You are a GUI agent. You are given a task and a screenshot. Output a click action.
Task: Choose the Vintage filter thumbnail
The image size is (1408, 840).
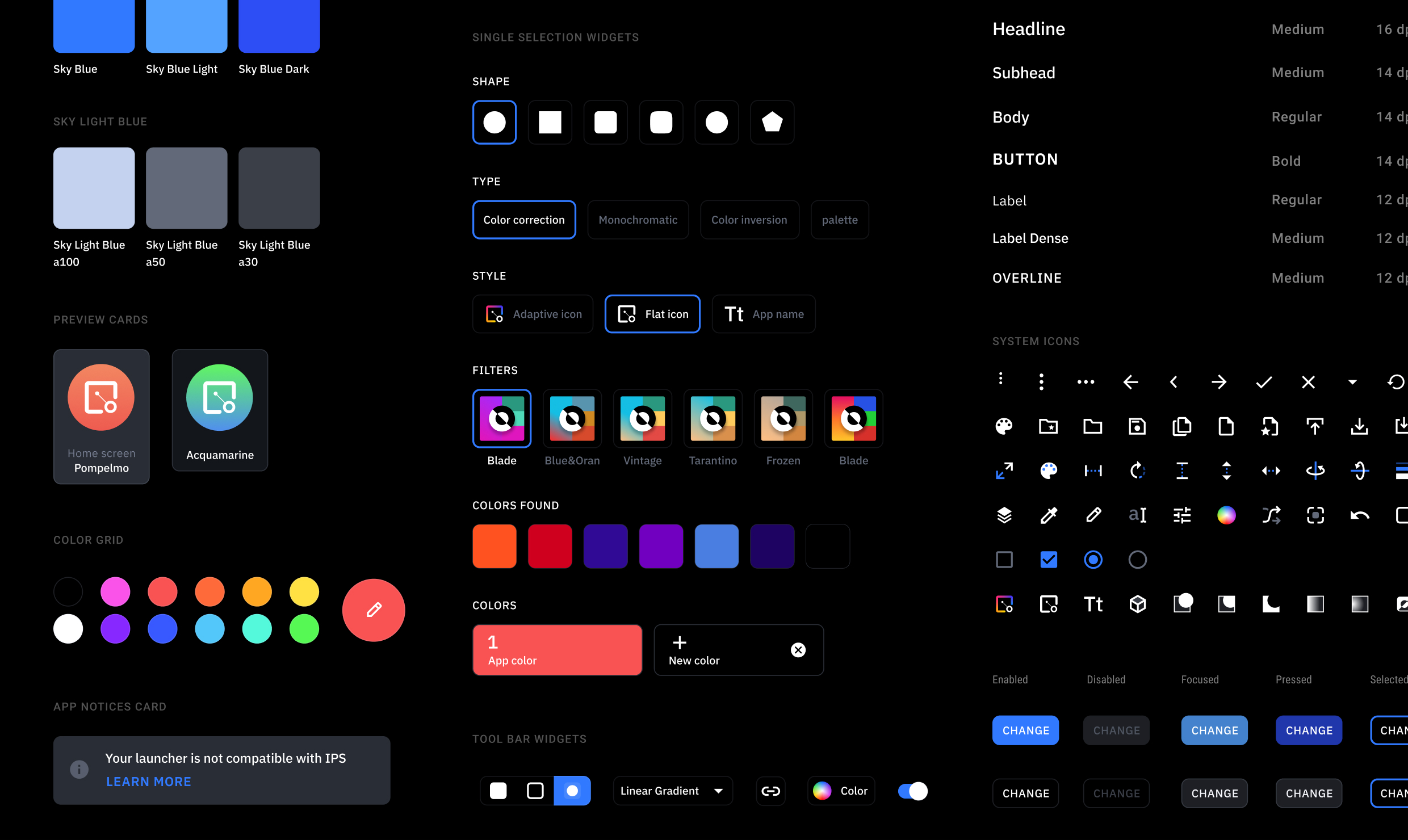pyautogui.click(x=642, y=419)
